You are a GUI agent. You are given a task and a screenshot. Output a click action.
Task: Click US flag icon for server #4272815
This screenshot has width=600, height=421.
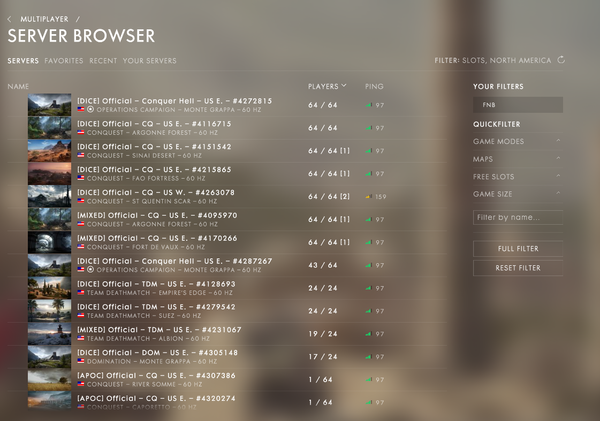point(81,109)
